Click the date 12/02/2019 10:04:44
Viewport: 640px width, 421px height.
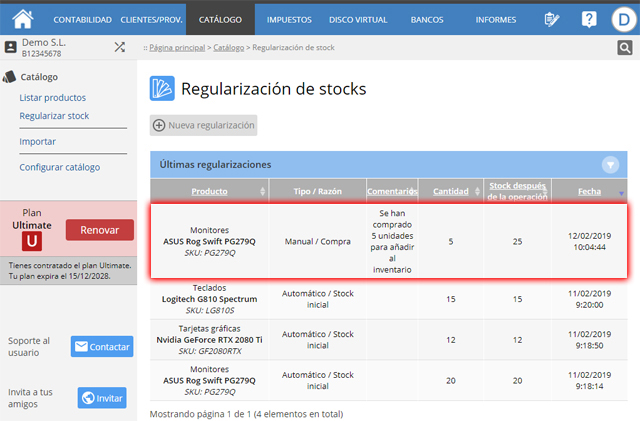point(589,241)
